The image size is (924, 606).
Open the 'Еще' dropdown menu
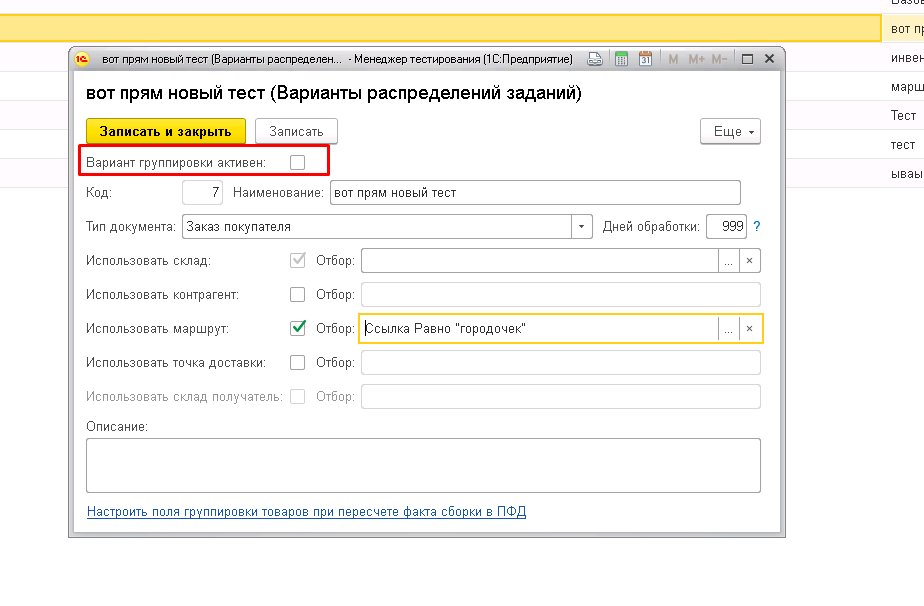[x=730, y=131]
